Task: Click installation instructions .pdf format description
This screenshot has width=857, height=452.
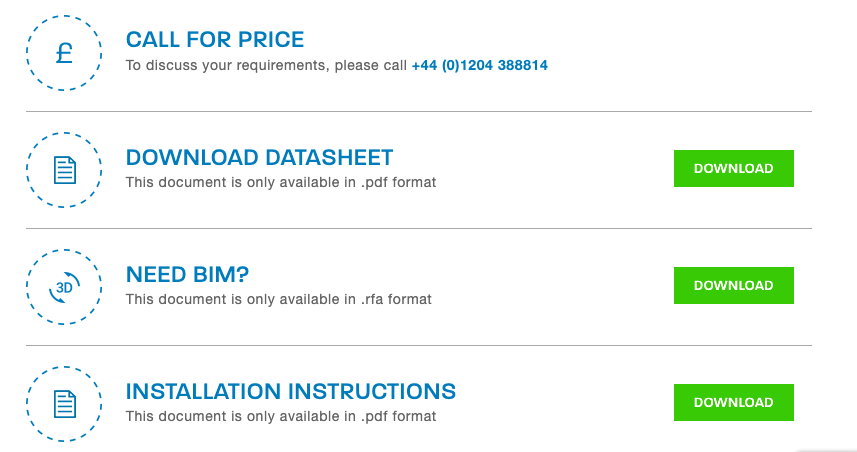Action: pyautogui.click(x=281, y=416)
